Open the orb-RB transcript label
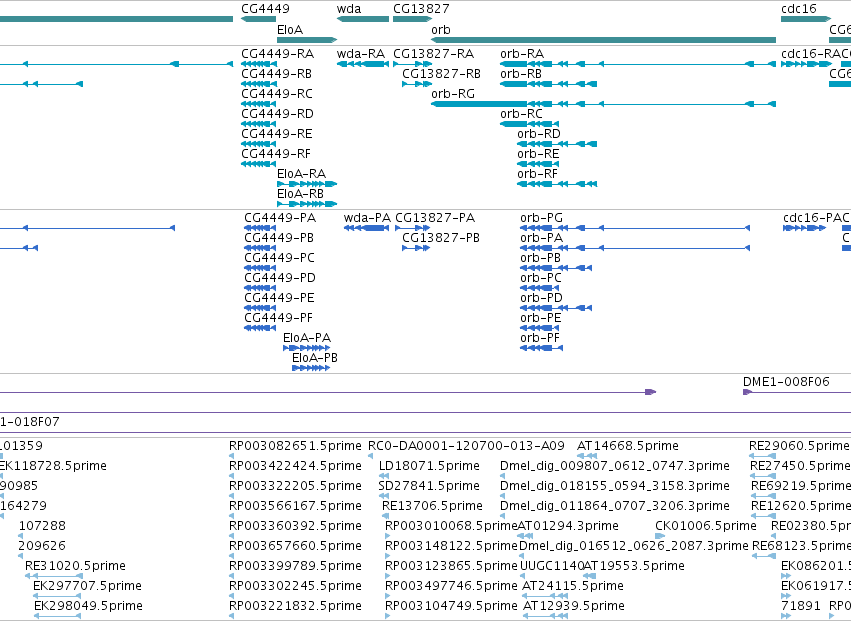The width and height of the screenshot is (851, 621). (x=521, y=74)
